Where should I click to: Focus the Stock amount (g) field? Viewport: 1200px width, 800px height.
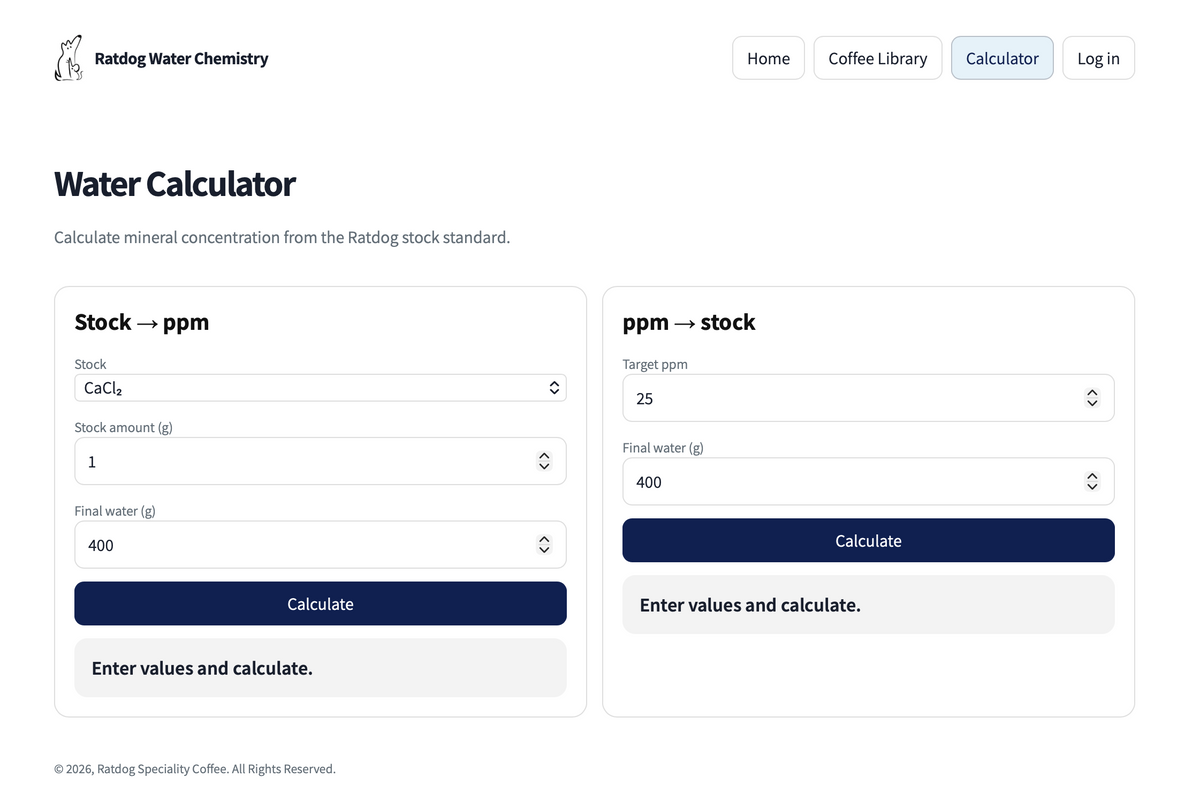point(320,461)
